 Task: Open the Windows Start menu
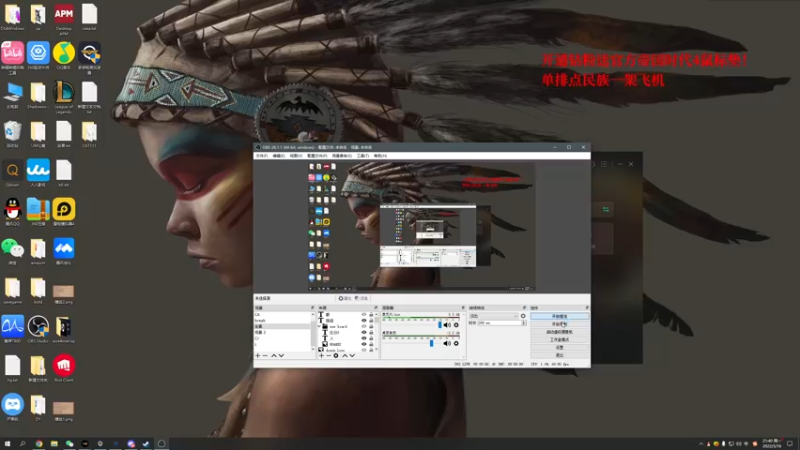7,444
